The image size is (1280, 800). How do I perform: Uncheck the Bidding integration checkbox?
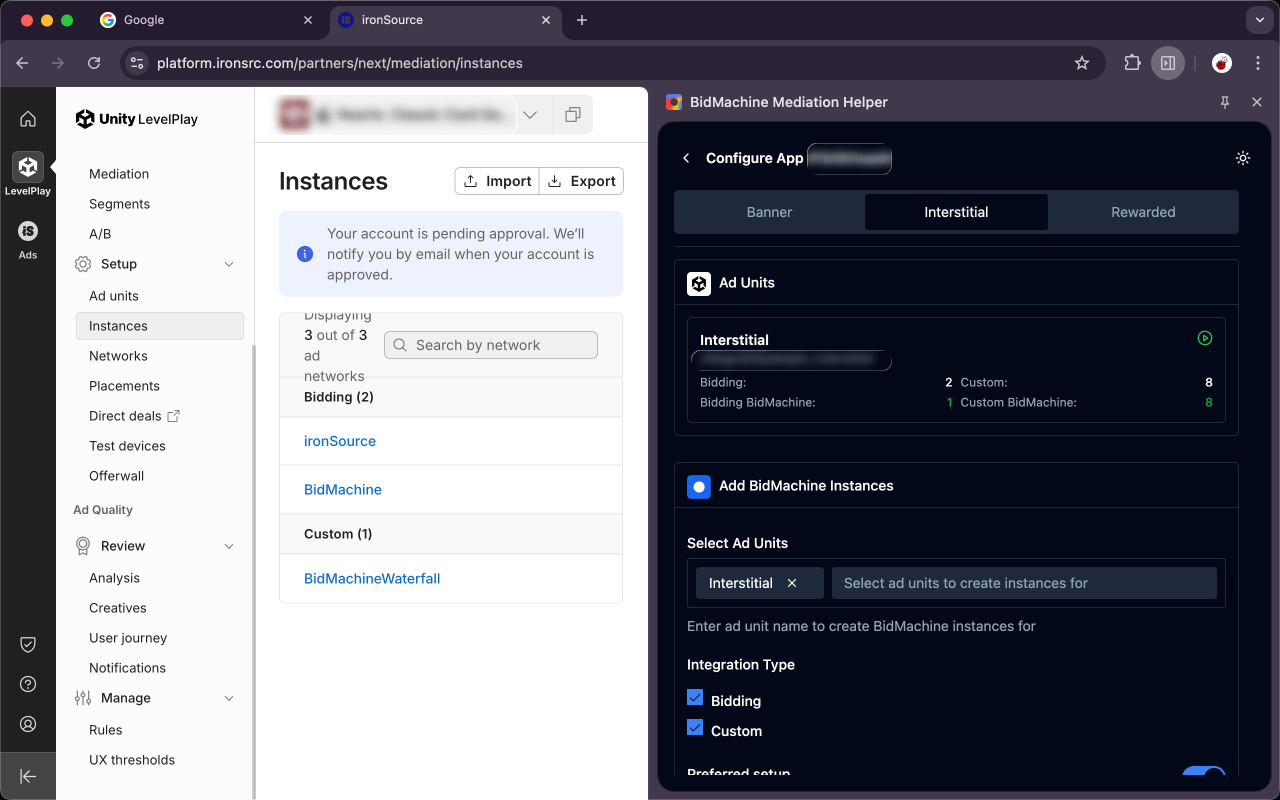pos(695,698)
